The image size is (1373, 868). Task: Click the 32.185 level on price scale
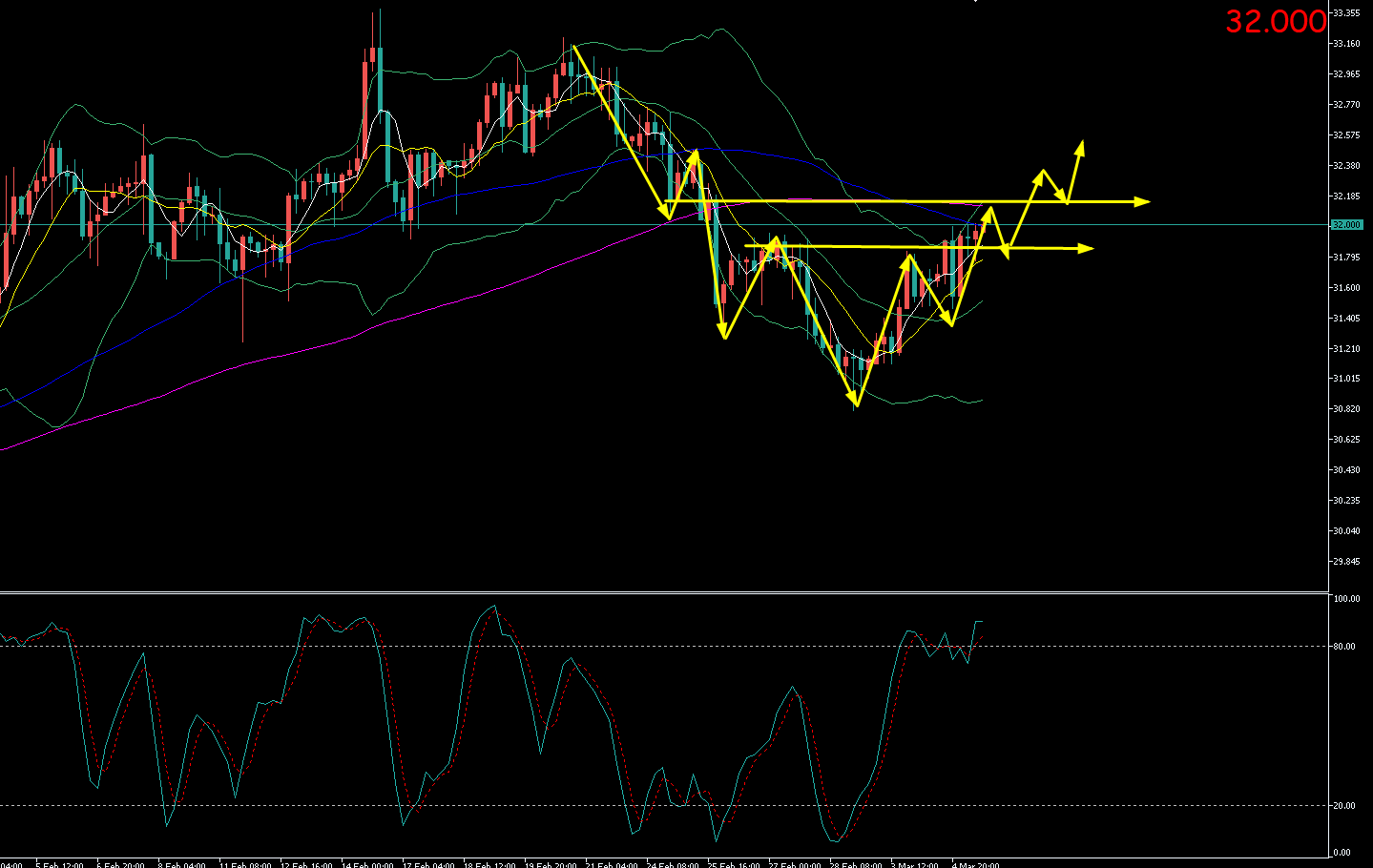point(1346,196)
